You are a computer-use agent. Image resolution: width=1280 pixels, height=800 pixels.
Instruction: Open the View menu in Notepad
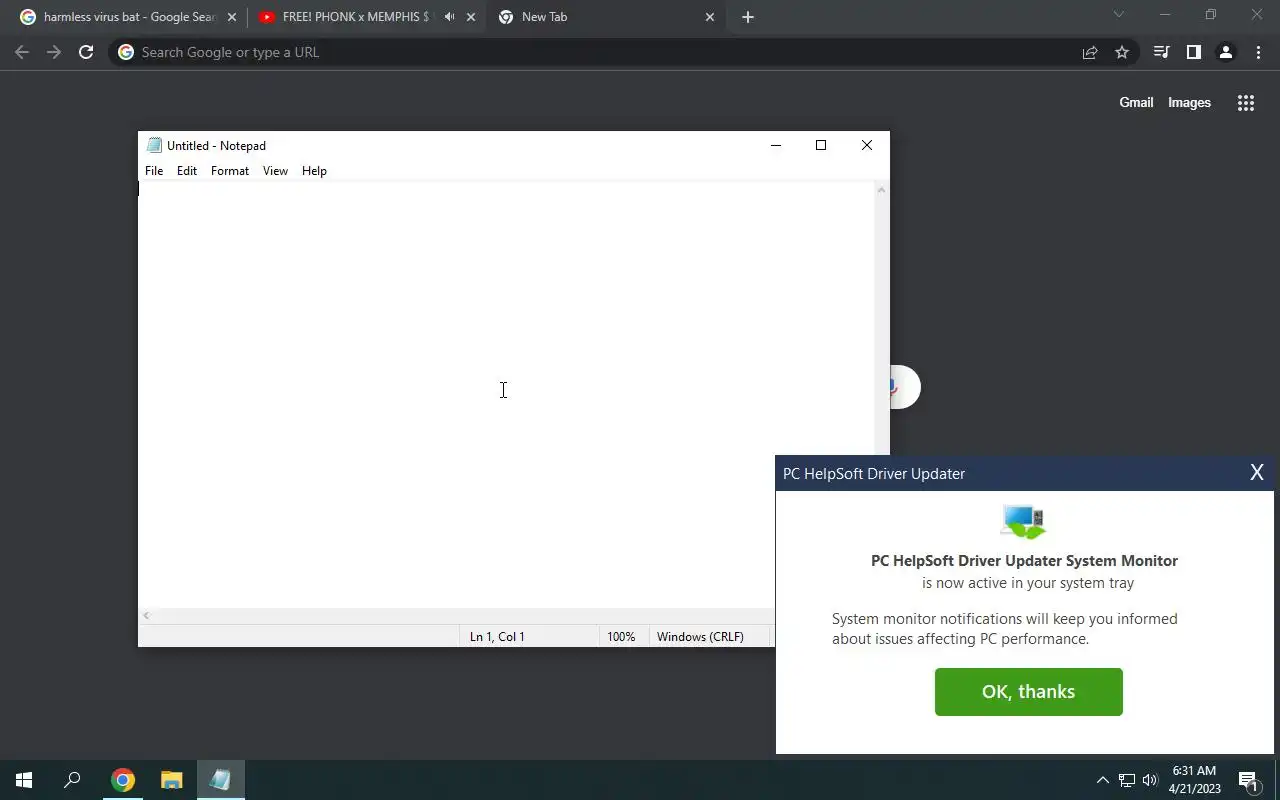pyautogui.click(x=275, y=171)
